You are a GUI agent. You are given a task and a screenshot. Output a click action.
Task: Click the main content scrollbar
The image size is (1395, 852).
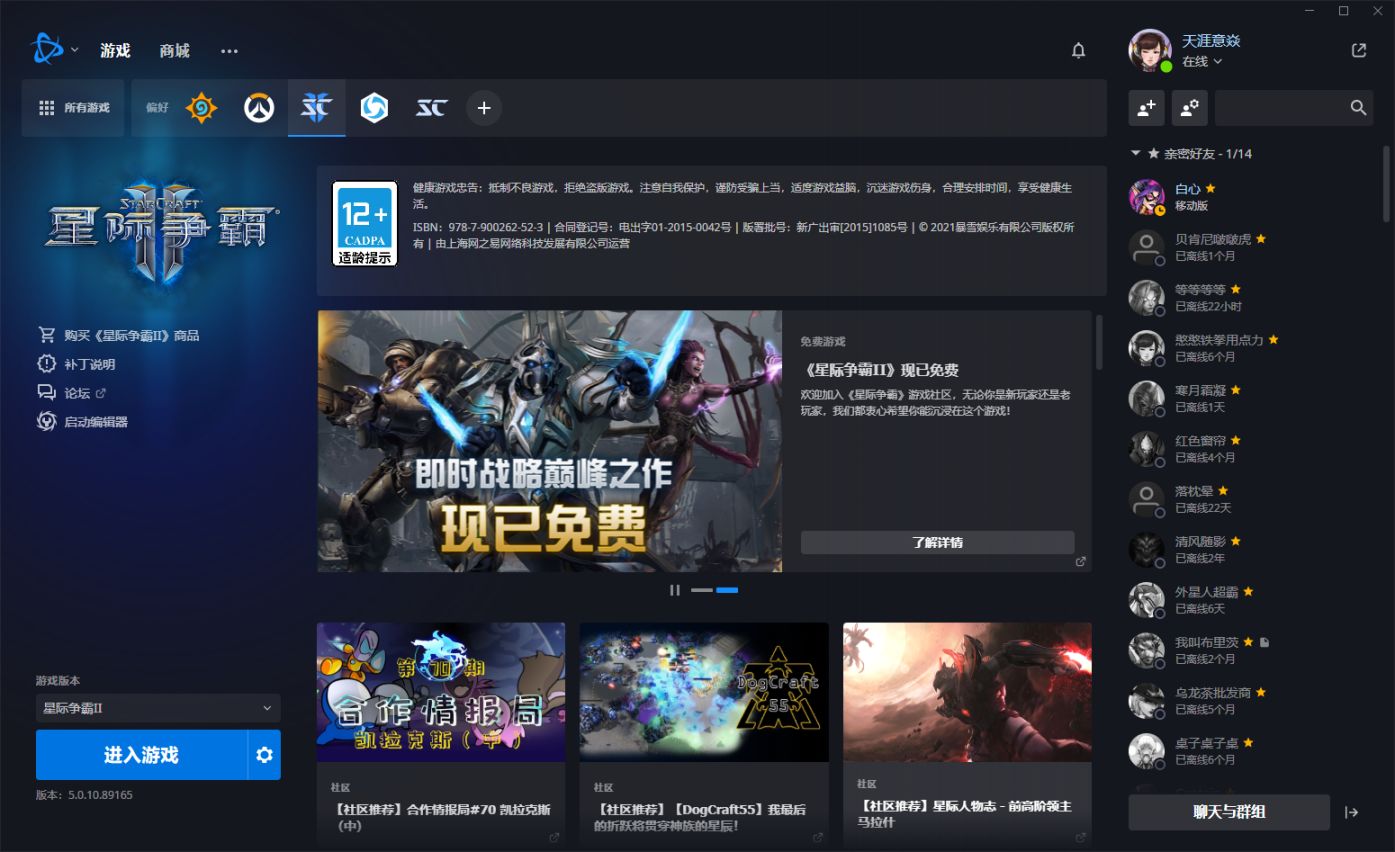point(1100,342)
